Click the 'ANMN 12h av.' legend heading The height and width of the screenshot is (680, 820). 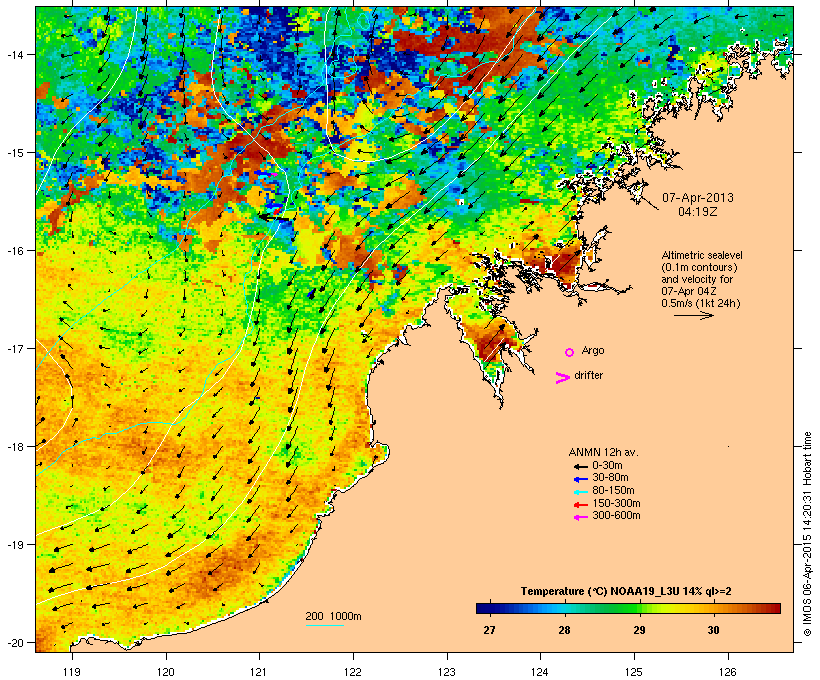pyautogui.click(x=603, y=452)
